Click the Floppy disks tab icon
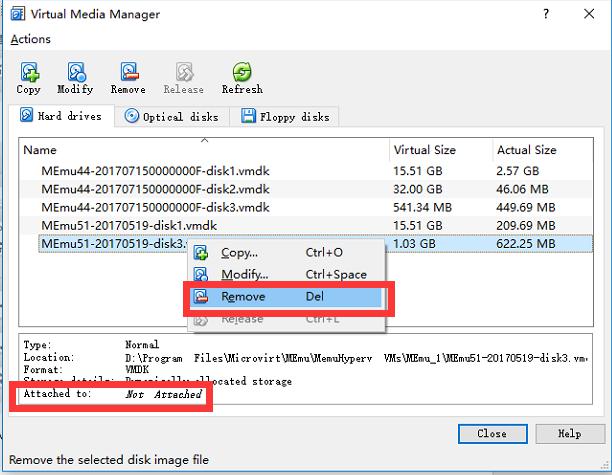612x475 pixels. [x=249, y=117]
